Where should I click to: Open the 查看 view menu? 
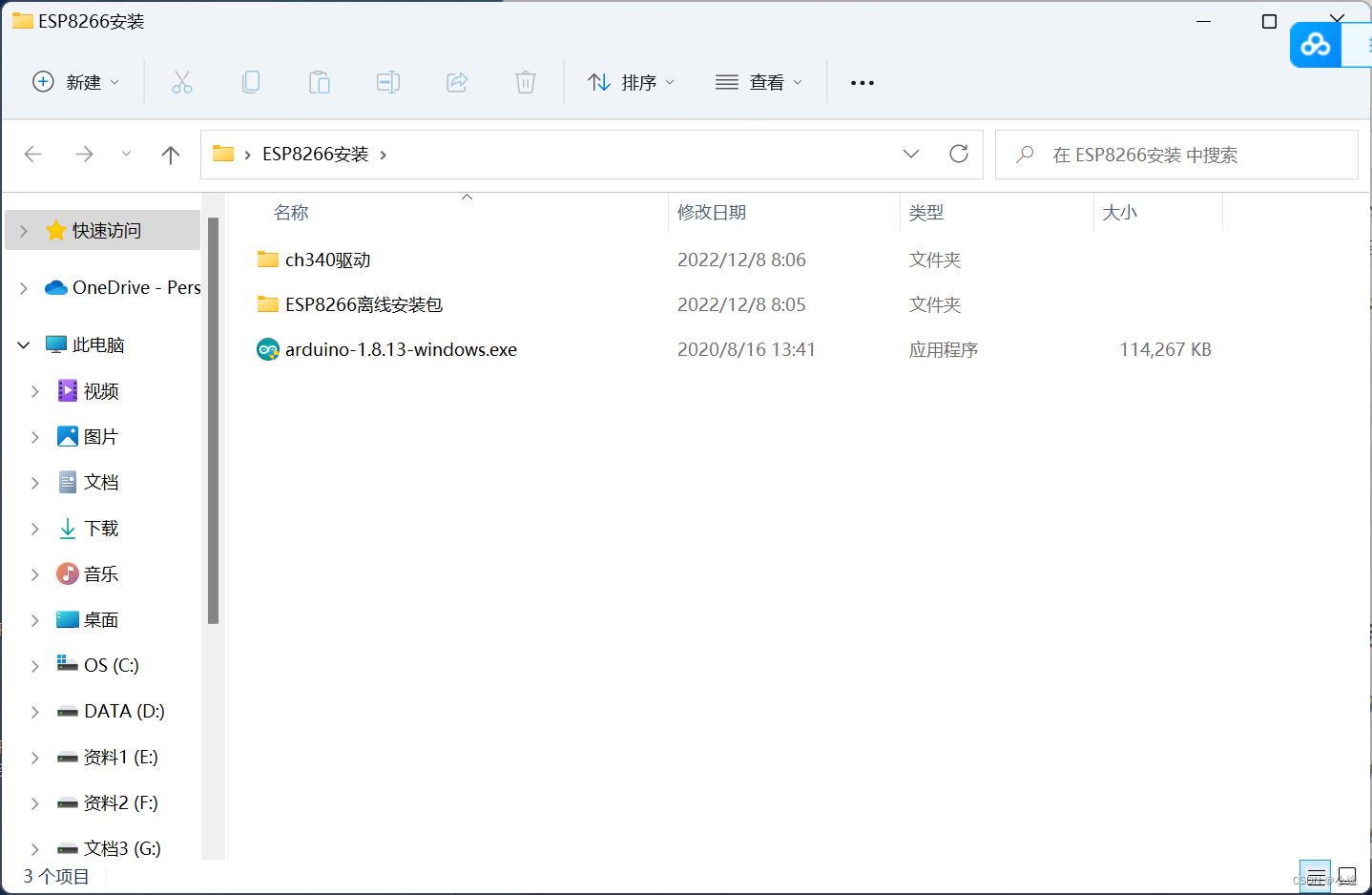759,82
